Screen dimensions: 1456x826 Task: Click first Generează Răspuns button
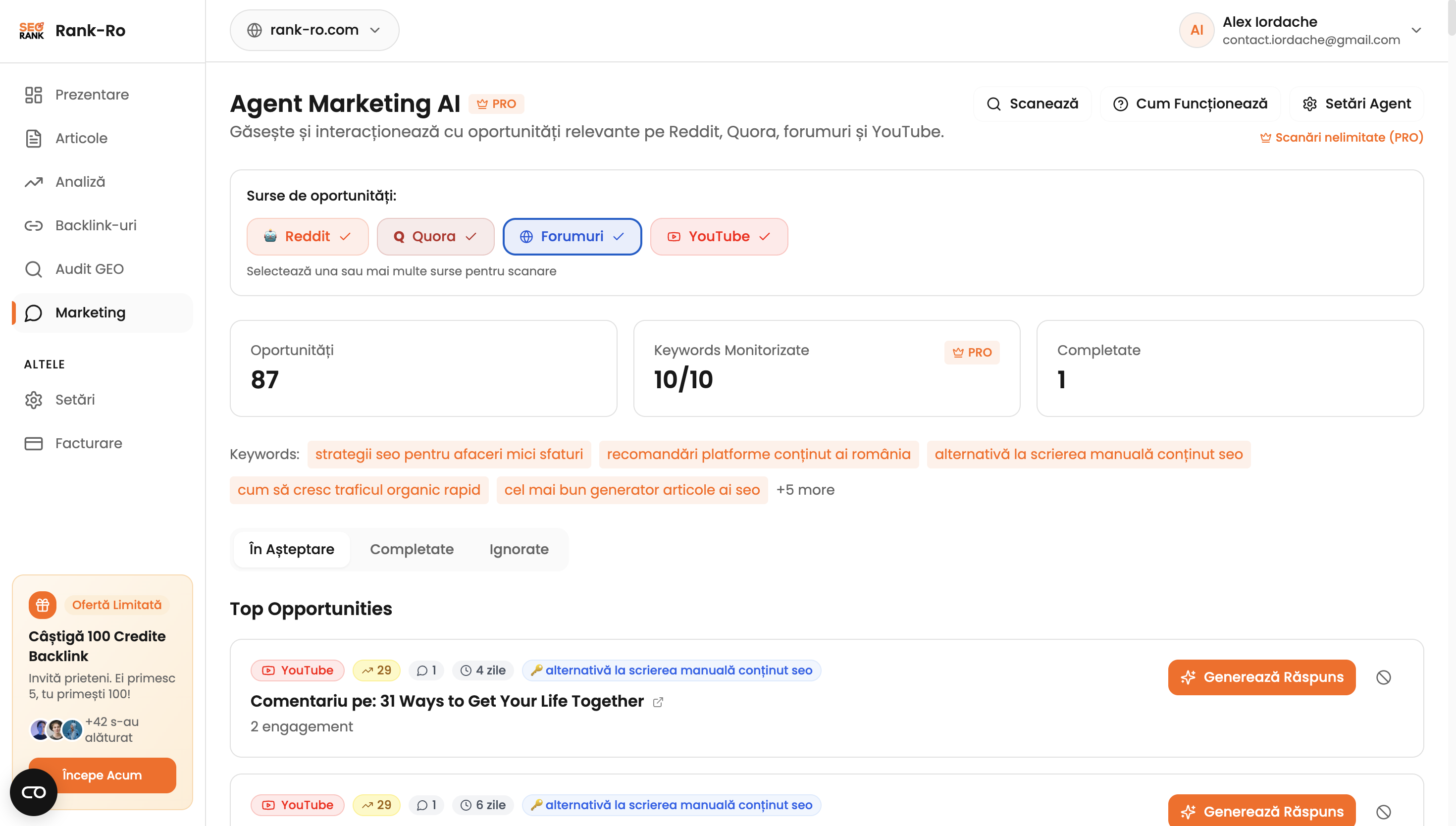click(x=1261, y=677)
